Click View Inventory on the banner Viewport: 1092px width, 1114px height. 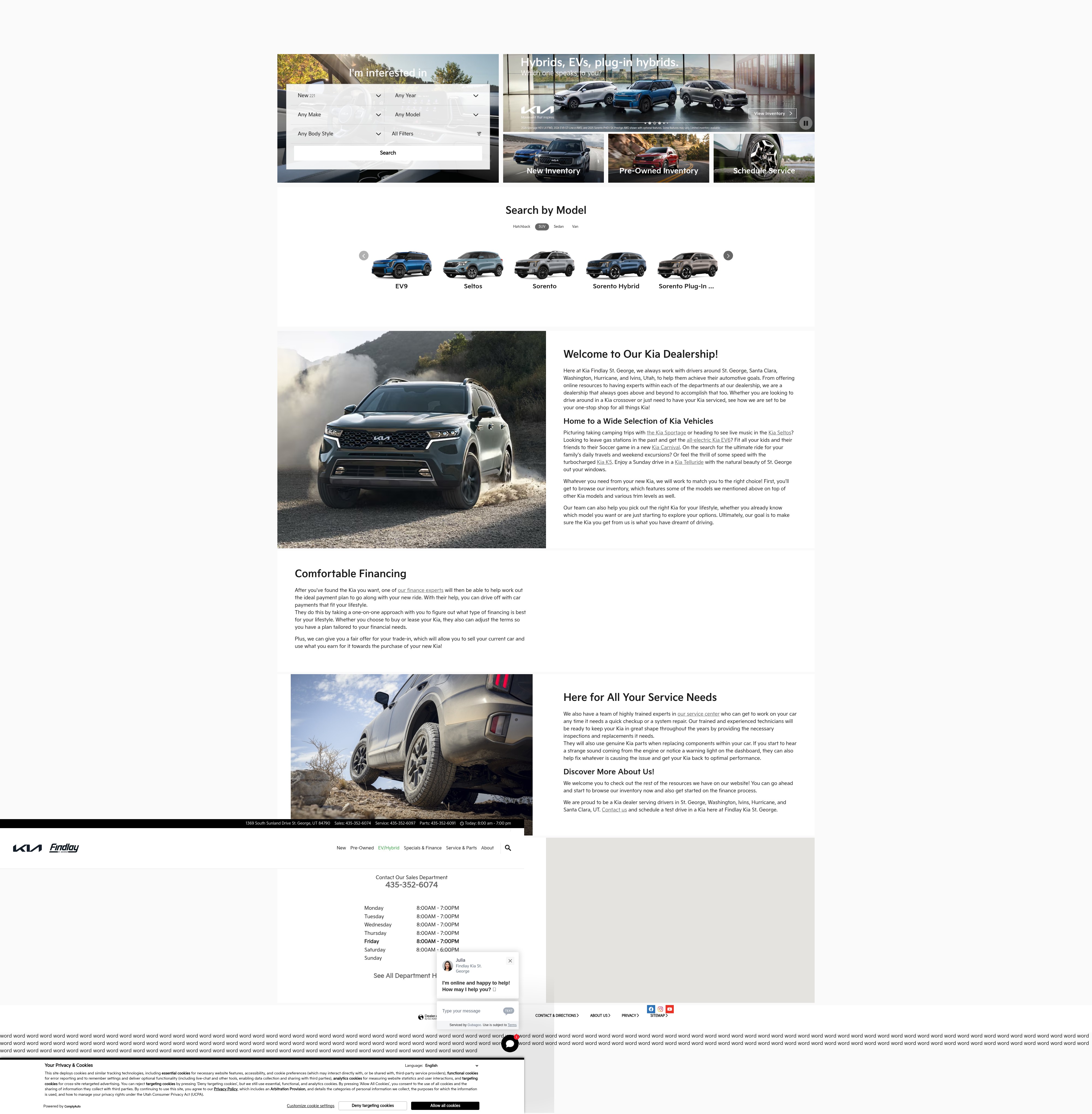(772, 114)
